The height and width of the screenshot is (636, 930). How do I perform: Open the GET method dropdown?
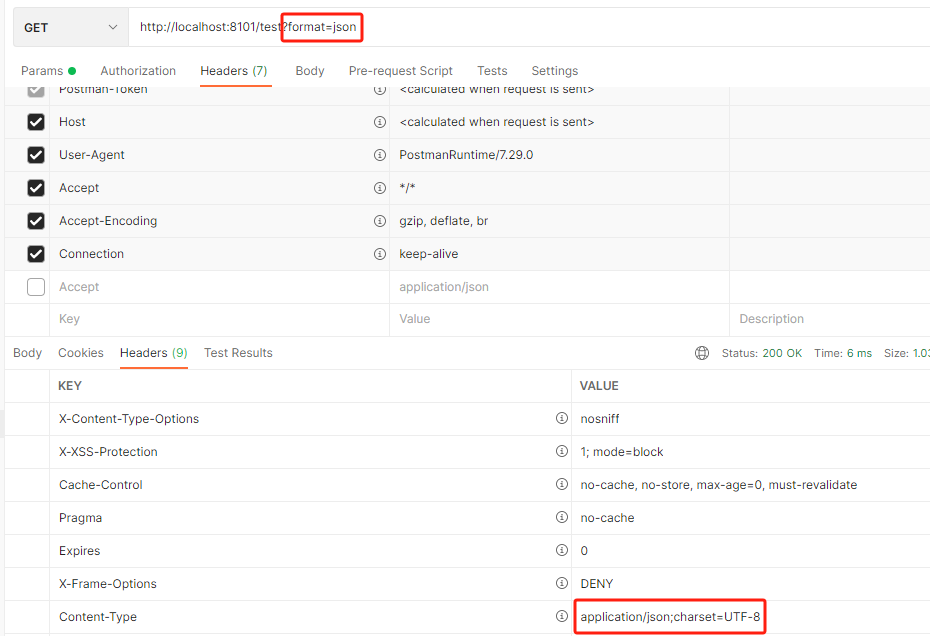tap(71, 27)
